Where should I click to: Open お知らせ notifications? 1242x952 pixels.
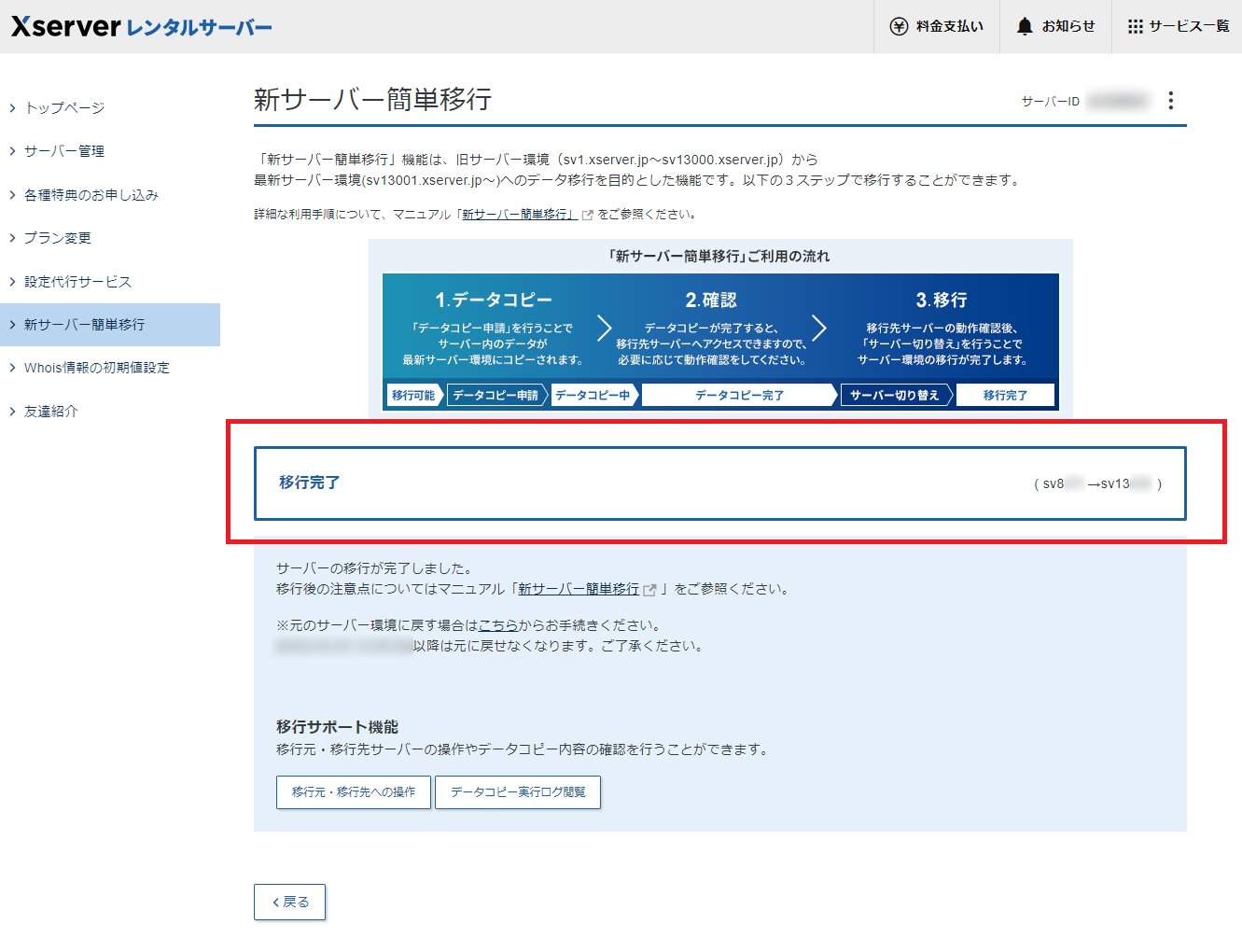(x=1055, y=26)
